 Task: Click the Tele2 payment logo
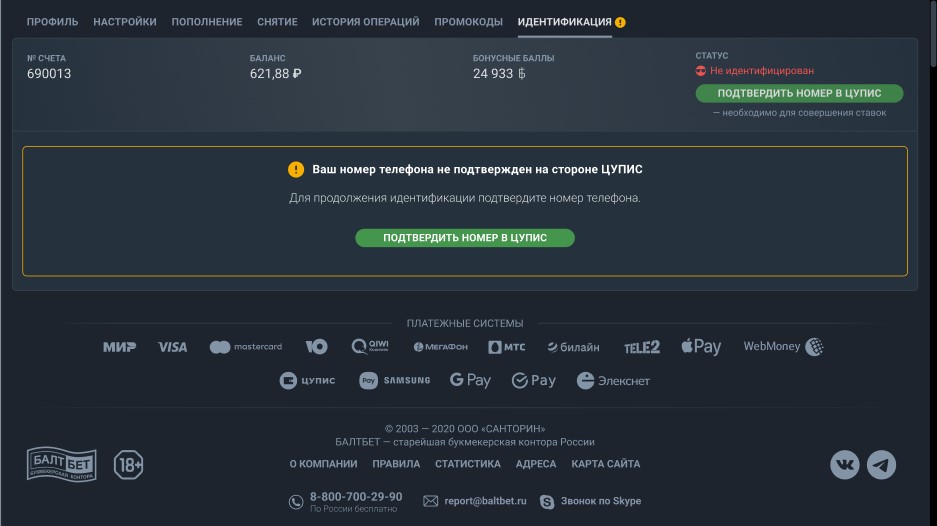click(x=642, y=347)
